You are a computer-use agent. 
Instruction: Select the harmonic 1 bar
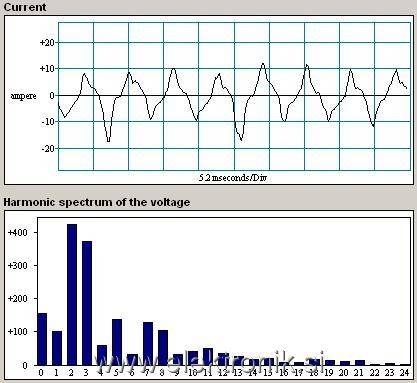coord(57,348)
